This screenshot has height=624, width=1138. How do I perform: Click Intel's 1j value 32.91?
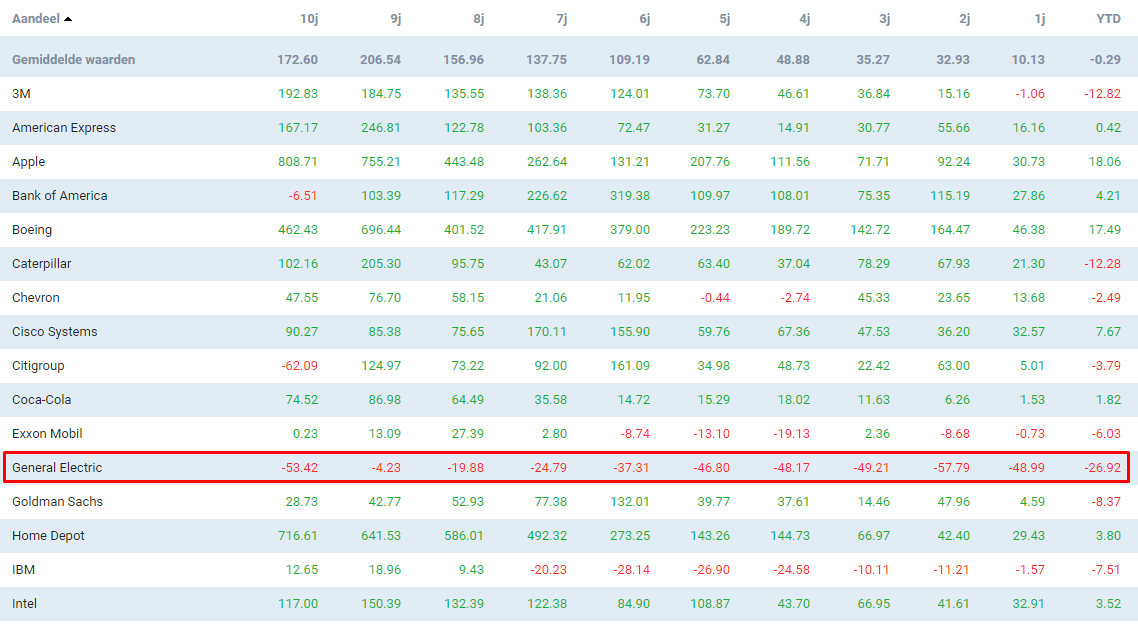[1028, 604]
